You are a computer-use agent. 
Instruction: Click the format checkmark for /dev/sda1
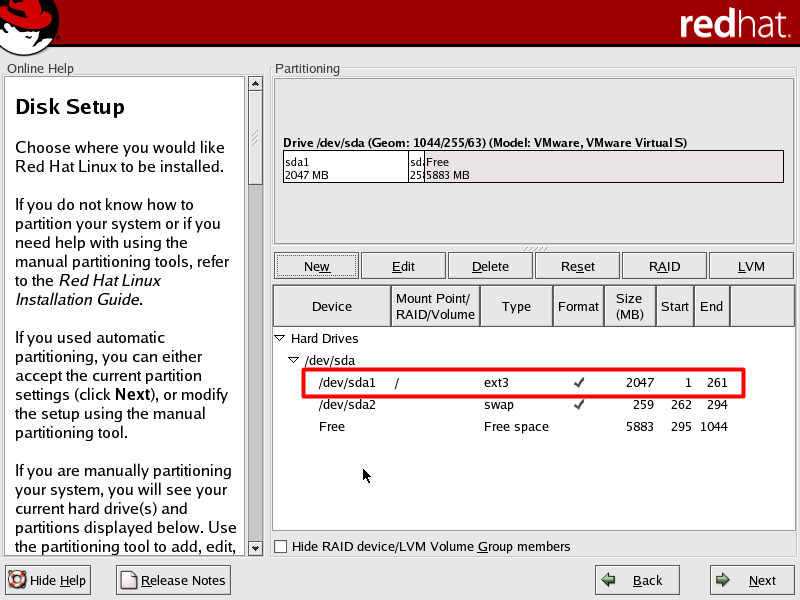(579, 382)
